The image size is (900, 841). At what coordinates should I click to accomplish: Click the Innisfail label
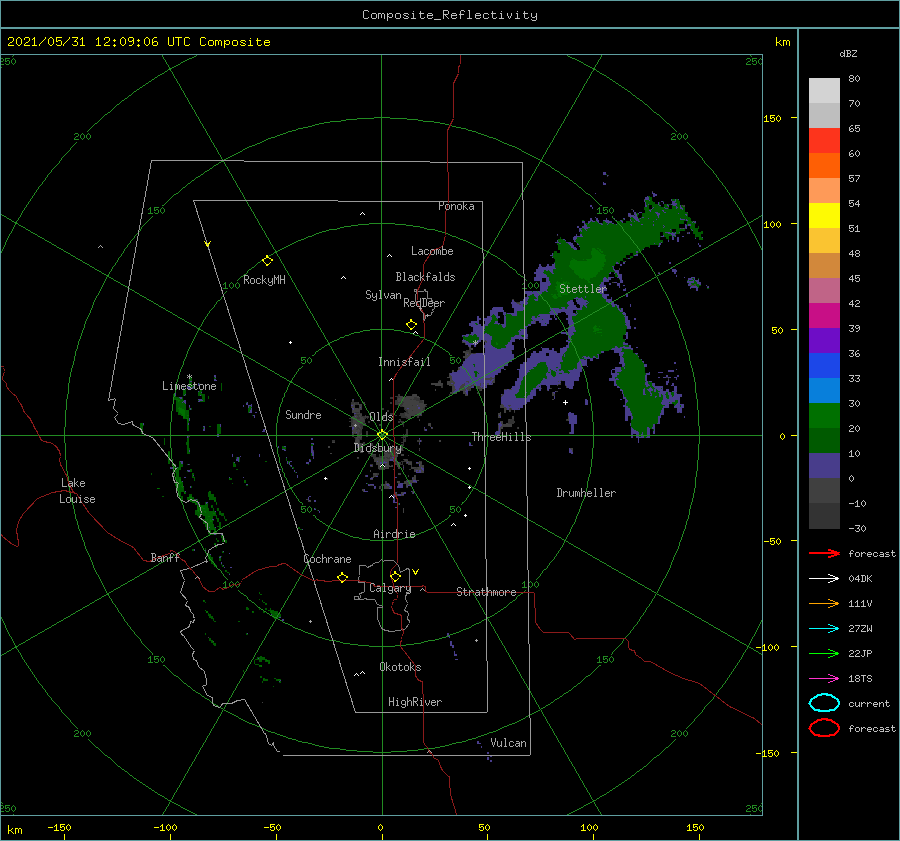[x=404, y=362]
